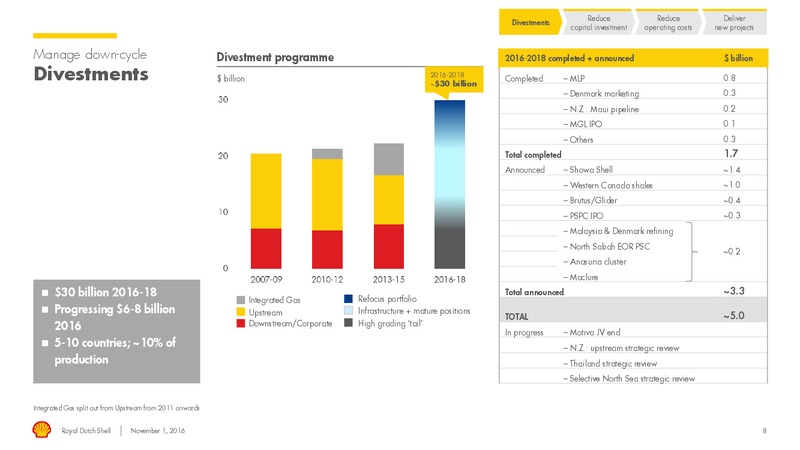Click the Downstream/Corporate red legend swatch
This screenshot has height=450, width=800.
[x=241, y=323]
